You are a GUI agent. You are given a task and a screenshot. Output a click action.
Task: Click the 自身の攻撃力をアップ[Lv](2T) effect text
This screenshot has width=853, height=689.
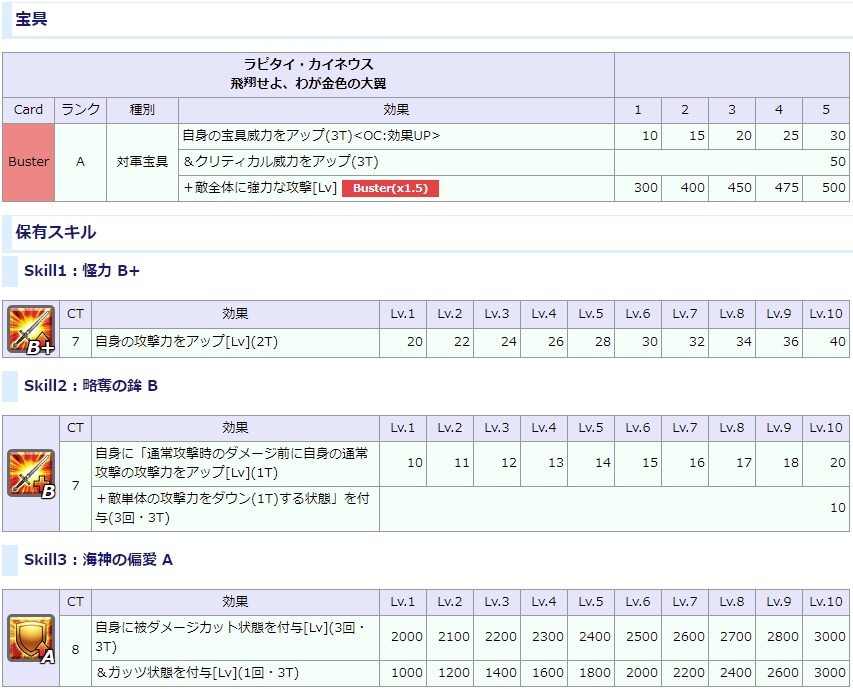[187, 342]
